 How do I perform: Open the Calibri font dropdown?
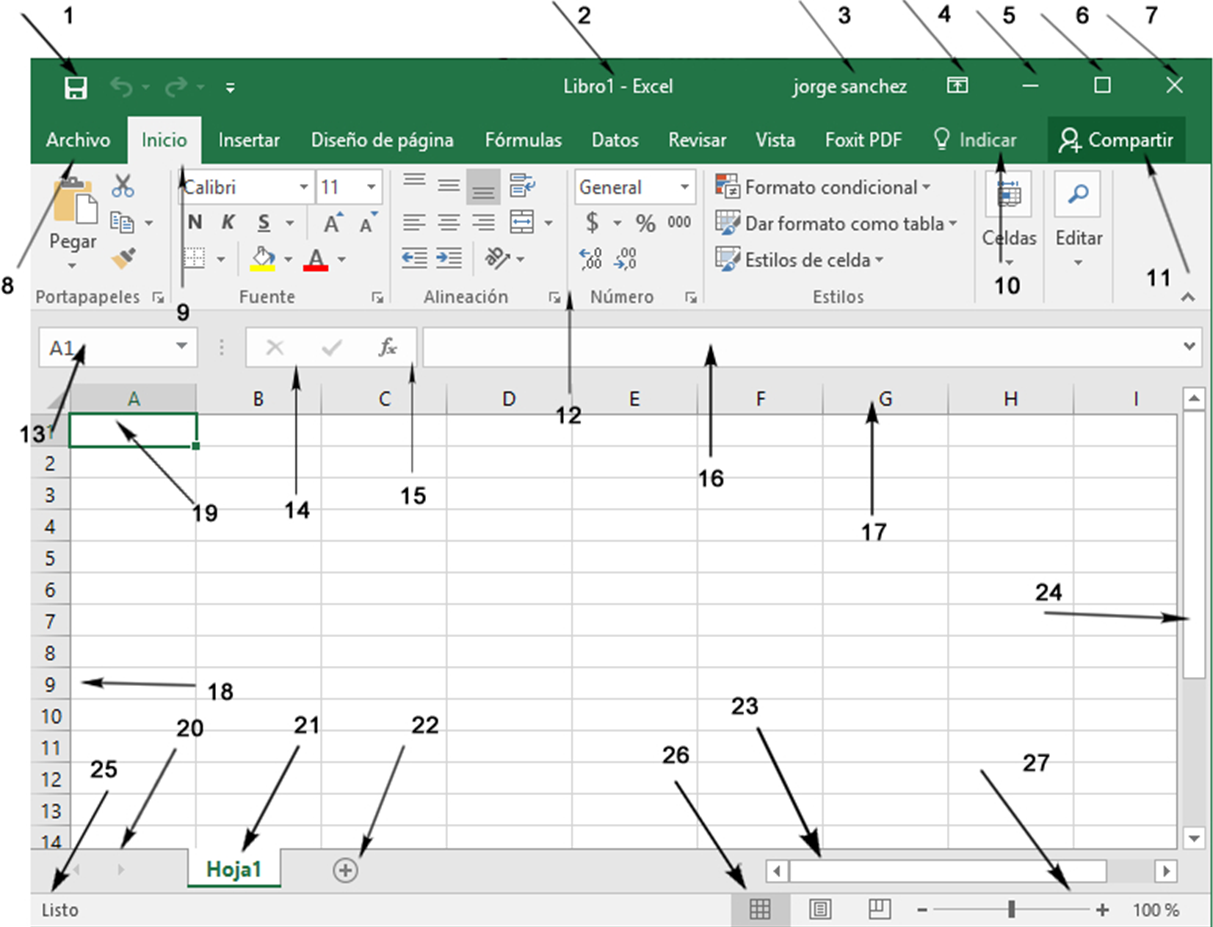303,187
